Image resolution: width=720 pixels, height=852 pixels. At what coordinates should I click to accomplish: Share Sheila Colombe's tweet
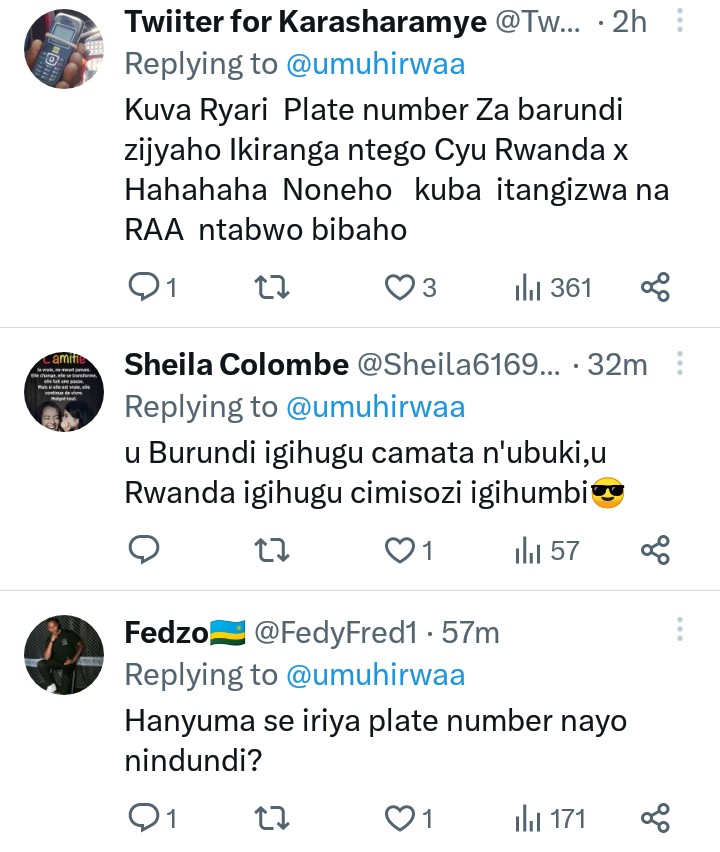coord(654,550)
